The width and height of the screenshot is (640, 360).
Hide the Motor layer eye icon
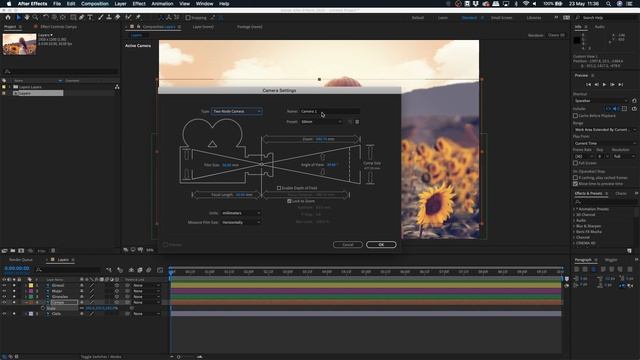[x=4, y=291]
